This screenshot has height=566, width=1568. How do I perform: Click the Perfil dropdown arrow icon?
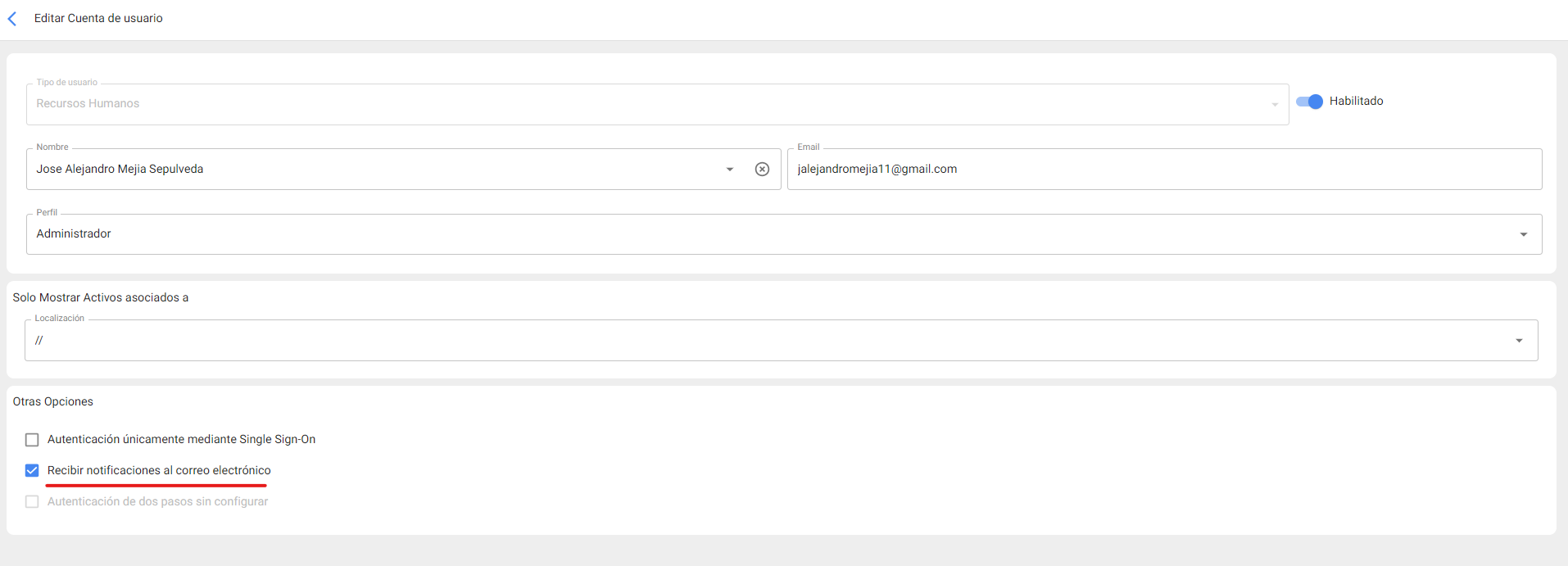1523,234
